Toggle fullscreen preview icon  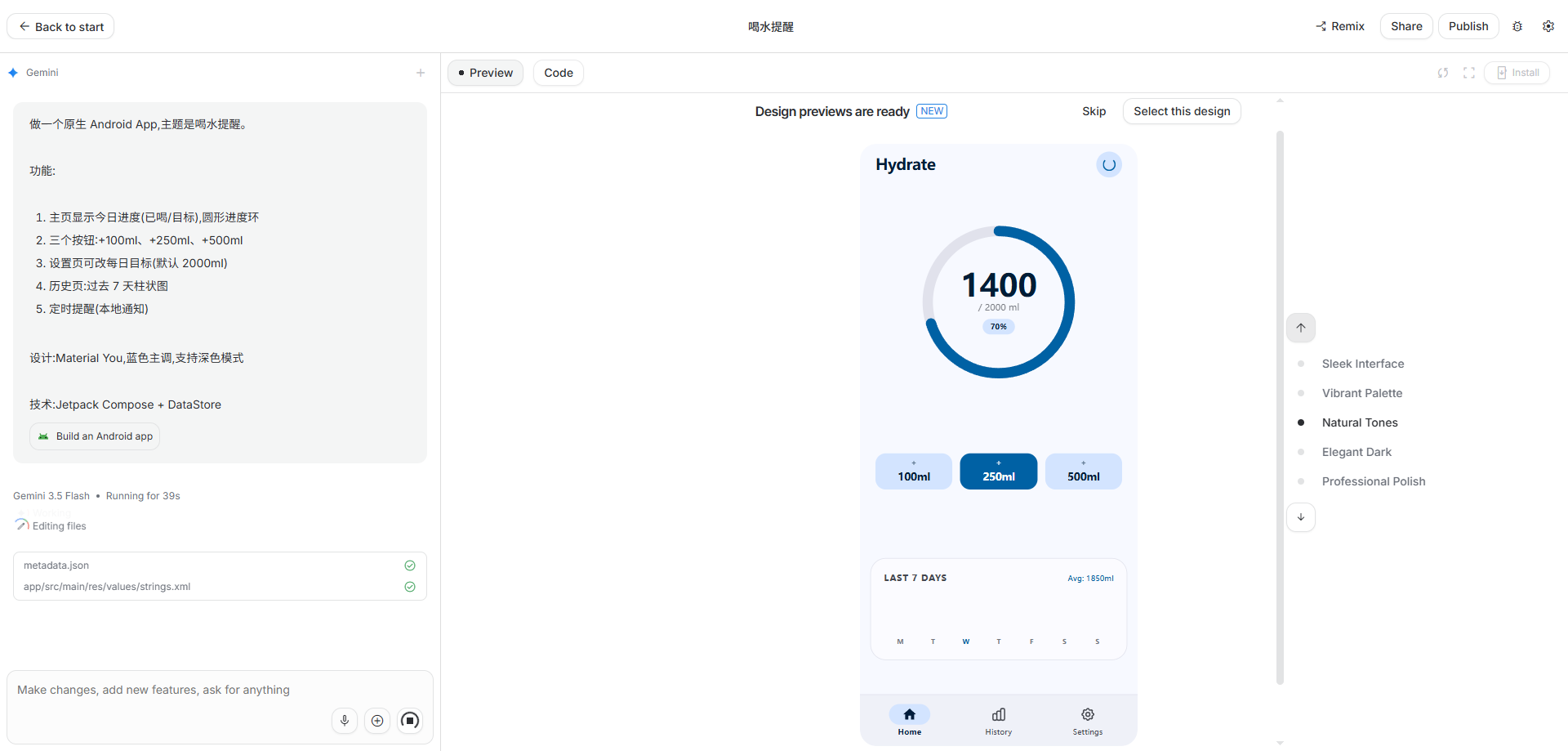click(1469, 73)
